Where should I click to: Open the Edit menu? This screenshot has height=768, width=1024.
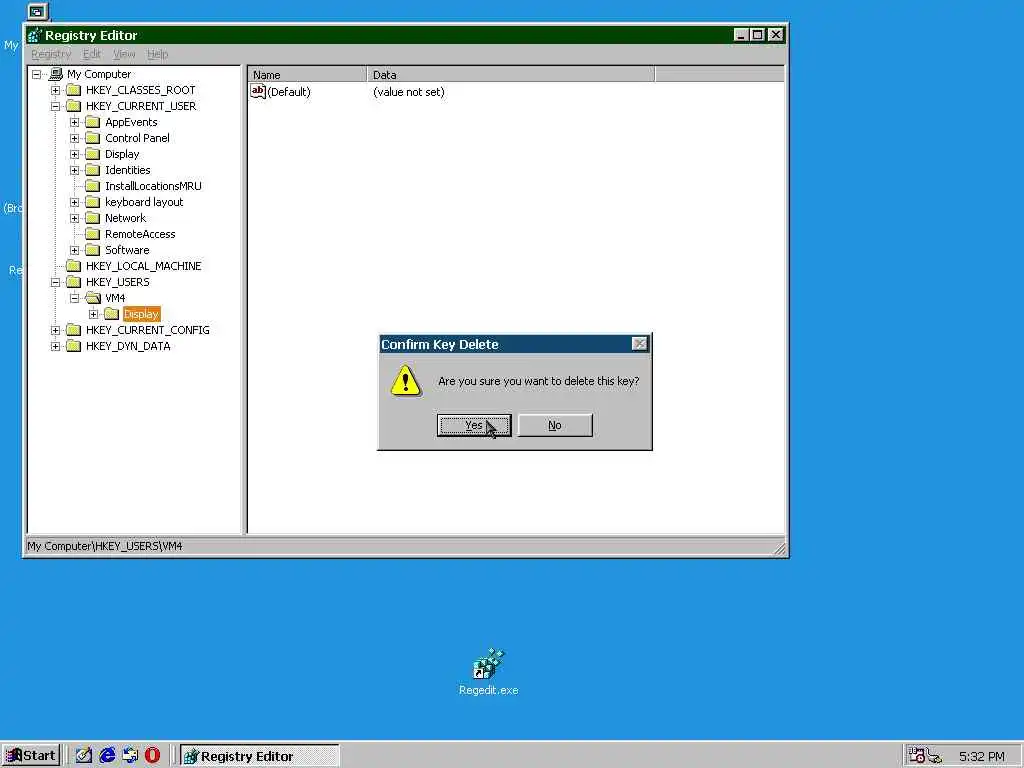(x=91, y=54)
